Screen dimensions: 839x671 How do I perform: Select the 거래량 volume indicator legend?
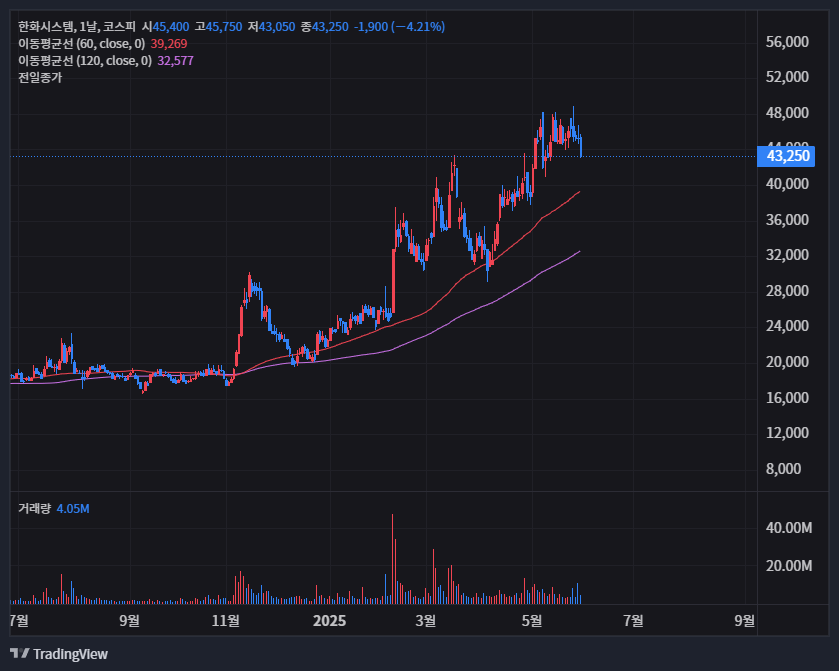(x=34, y=509)
